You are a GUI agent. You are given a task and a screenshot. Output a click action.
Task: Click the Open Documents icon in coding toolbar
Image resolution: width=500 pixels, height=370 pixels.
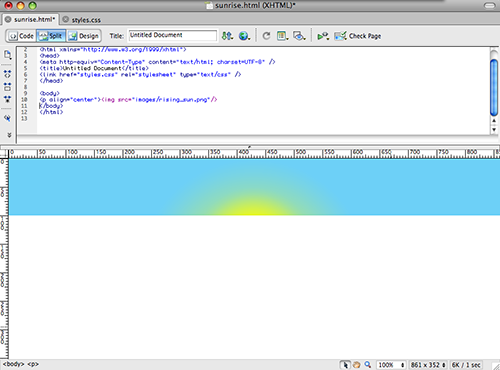pos(7,54)
